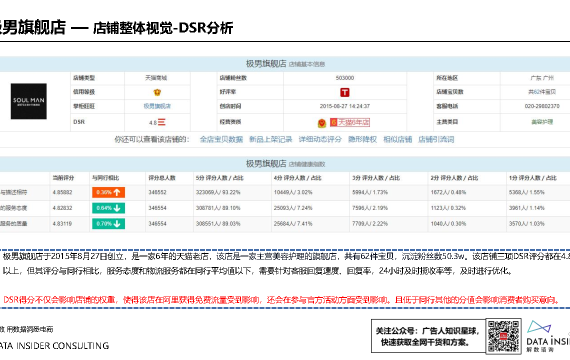Click the 1分 评分人数 / 占比 column header
This screenshot has width=570, height=360.
[533, 178]
